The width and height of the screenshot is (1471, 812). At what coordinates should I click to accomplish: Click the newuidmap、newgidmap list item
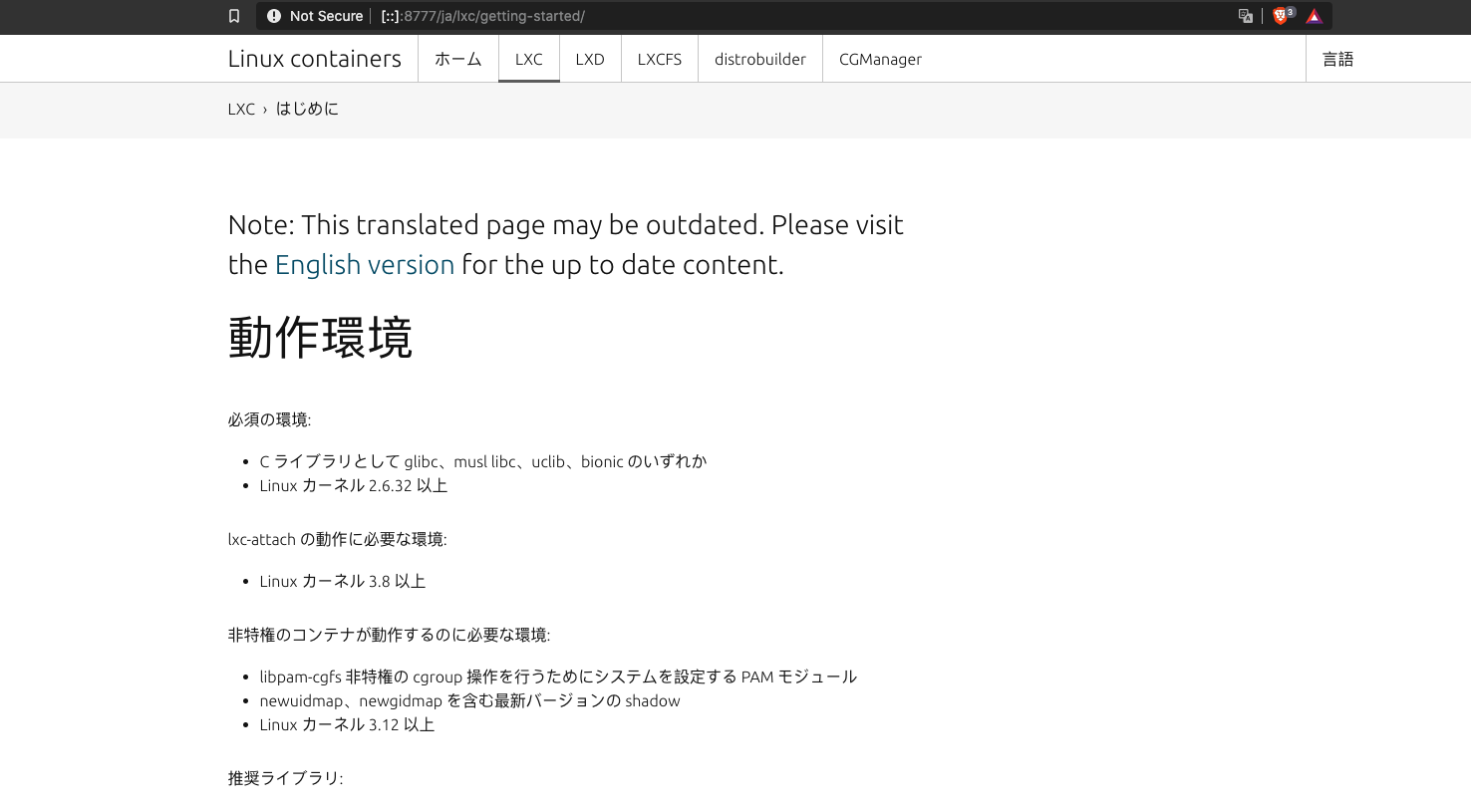[470, 700]
